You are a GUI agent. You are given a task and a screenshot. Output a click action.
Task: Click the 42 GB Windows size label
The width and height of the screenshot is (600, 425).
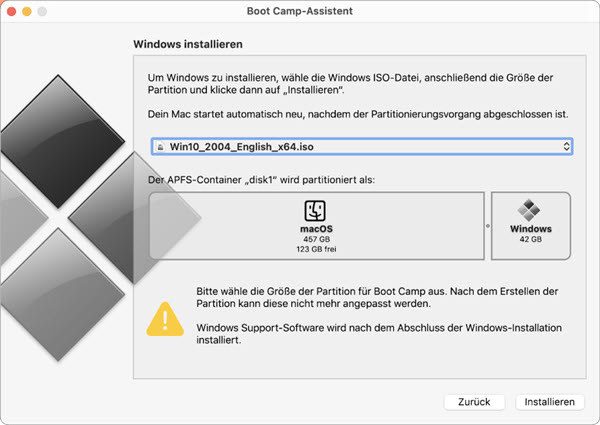tap(531, 239)
